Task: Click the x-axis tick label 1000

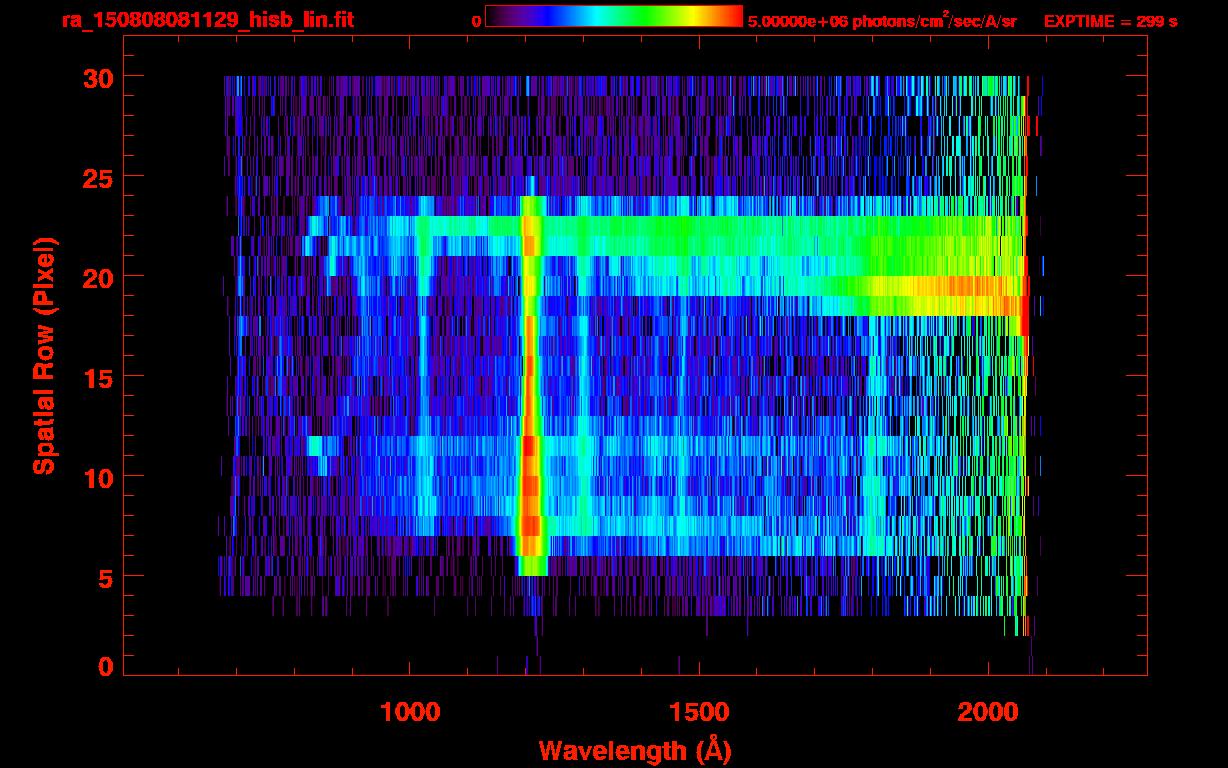Action: pos(410,711)
